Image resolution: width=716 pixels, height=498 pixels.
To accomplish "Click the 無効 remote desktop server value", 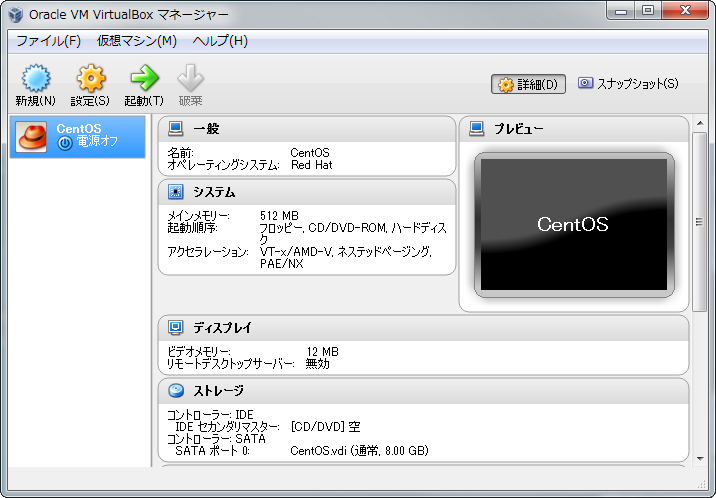I will tap(317, 364).
